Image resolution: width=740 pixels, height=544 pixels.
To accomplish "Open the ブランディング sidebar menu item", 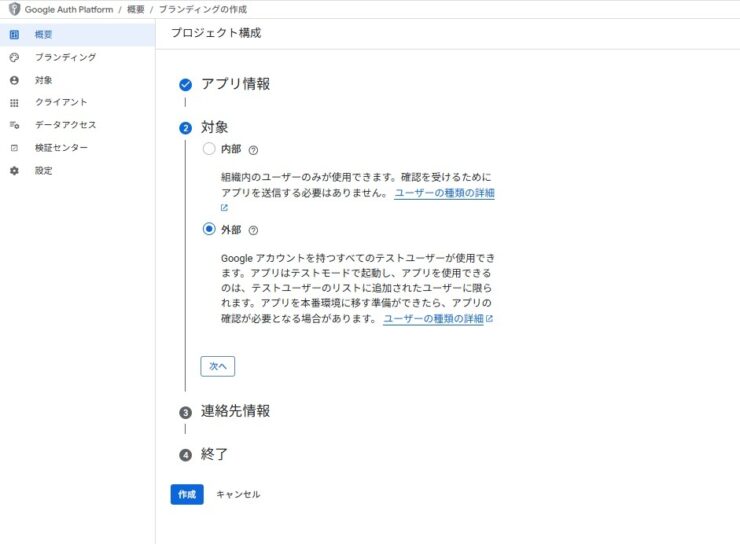I will [65, 58].
